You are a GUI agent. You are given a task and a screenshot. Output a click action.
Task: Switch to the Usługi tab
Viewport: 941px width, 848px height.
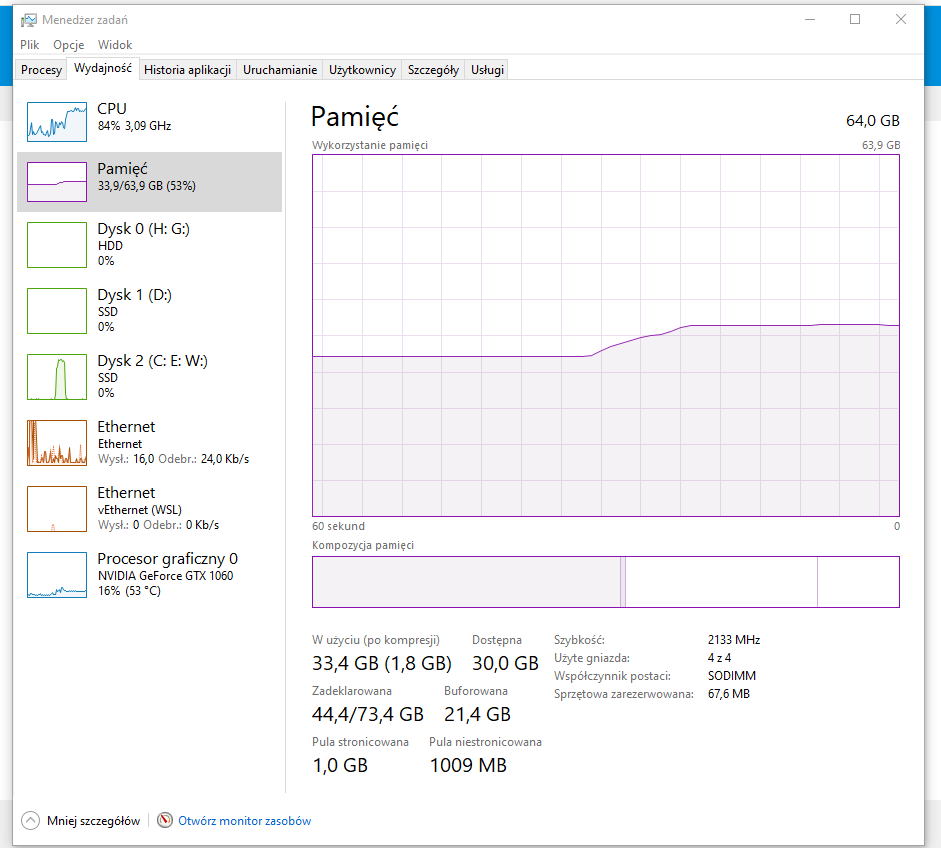coord(487,70)
